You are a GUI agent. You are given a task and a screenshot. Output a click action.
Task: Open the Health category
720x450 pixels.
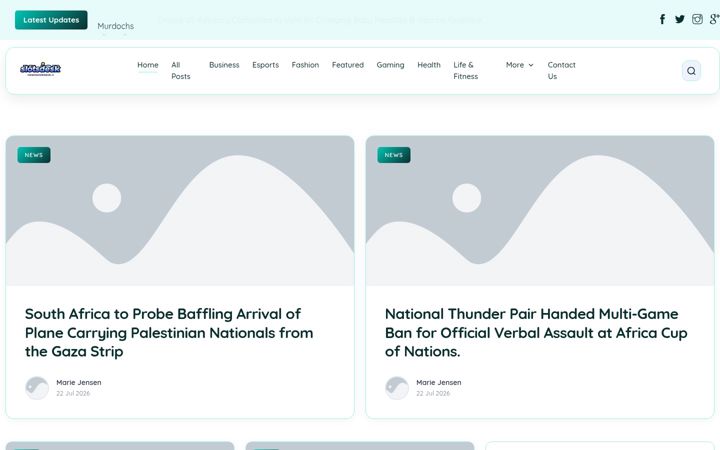(x=429, y=65)
